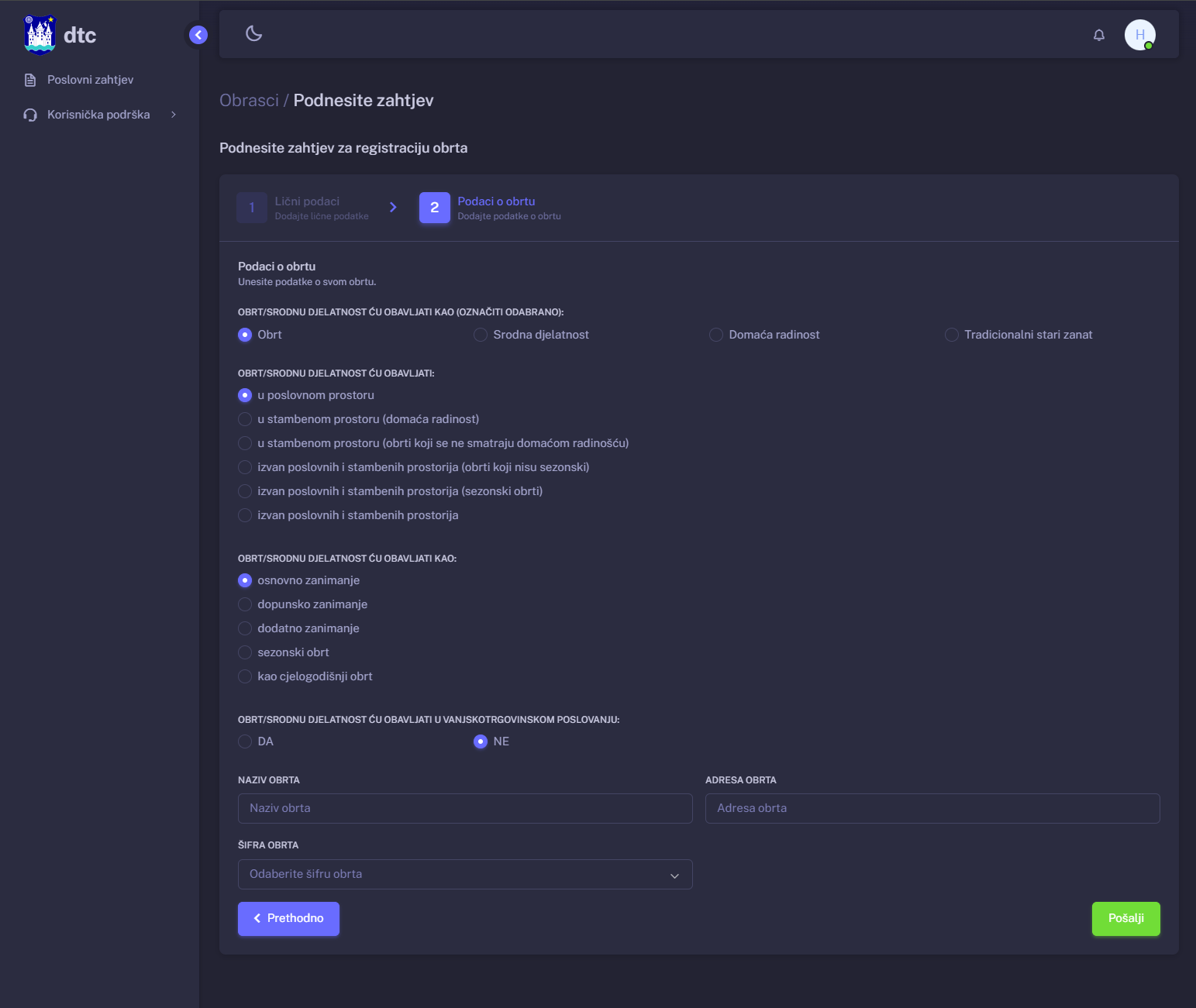This screenshot has width=1196, height=1008.
Task: Submit form with Pošalji button
Action: tap(1125, 918)
